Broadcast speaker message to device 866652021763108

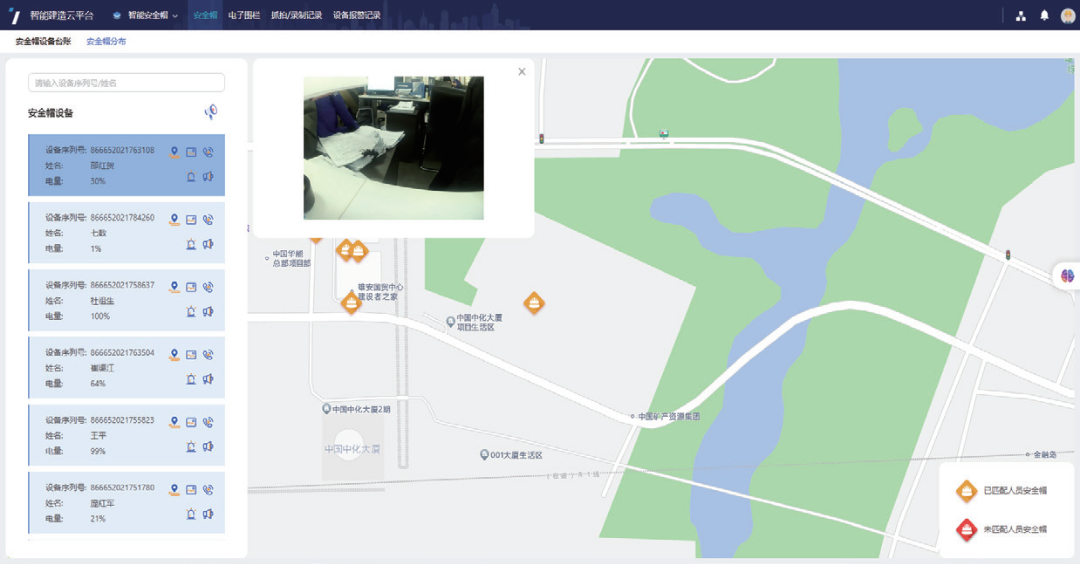[208, 177]
